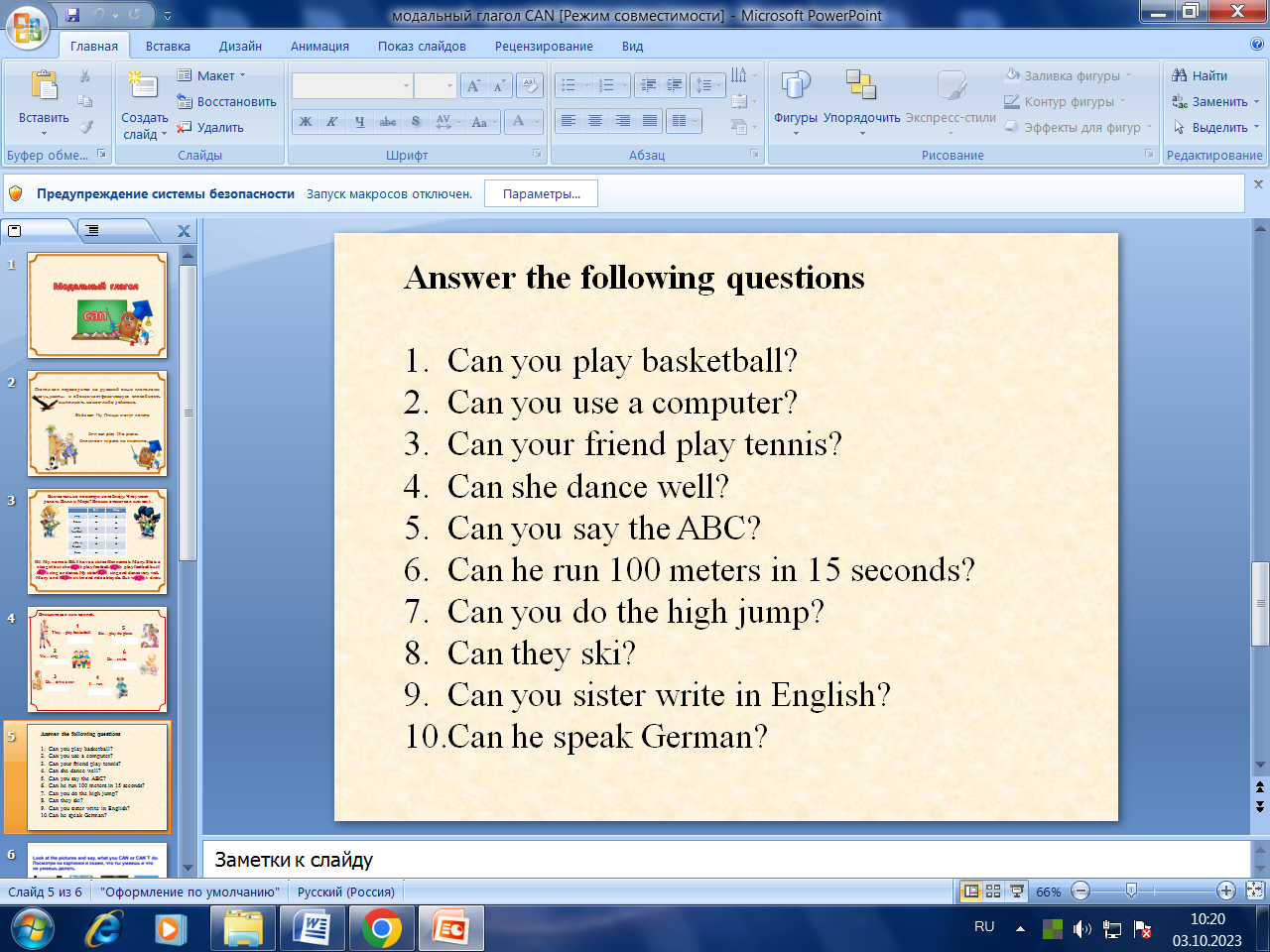Viewport: 1270px width, 952px height.
Task: Select slide 3 thumbnail in the panel
Action: pos(97,540)
